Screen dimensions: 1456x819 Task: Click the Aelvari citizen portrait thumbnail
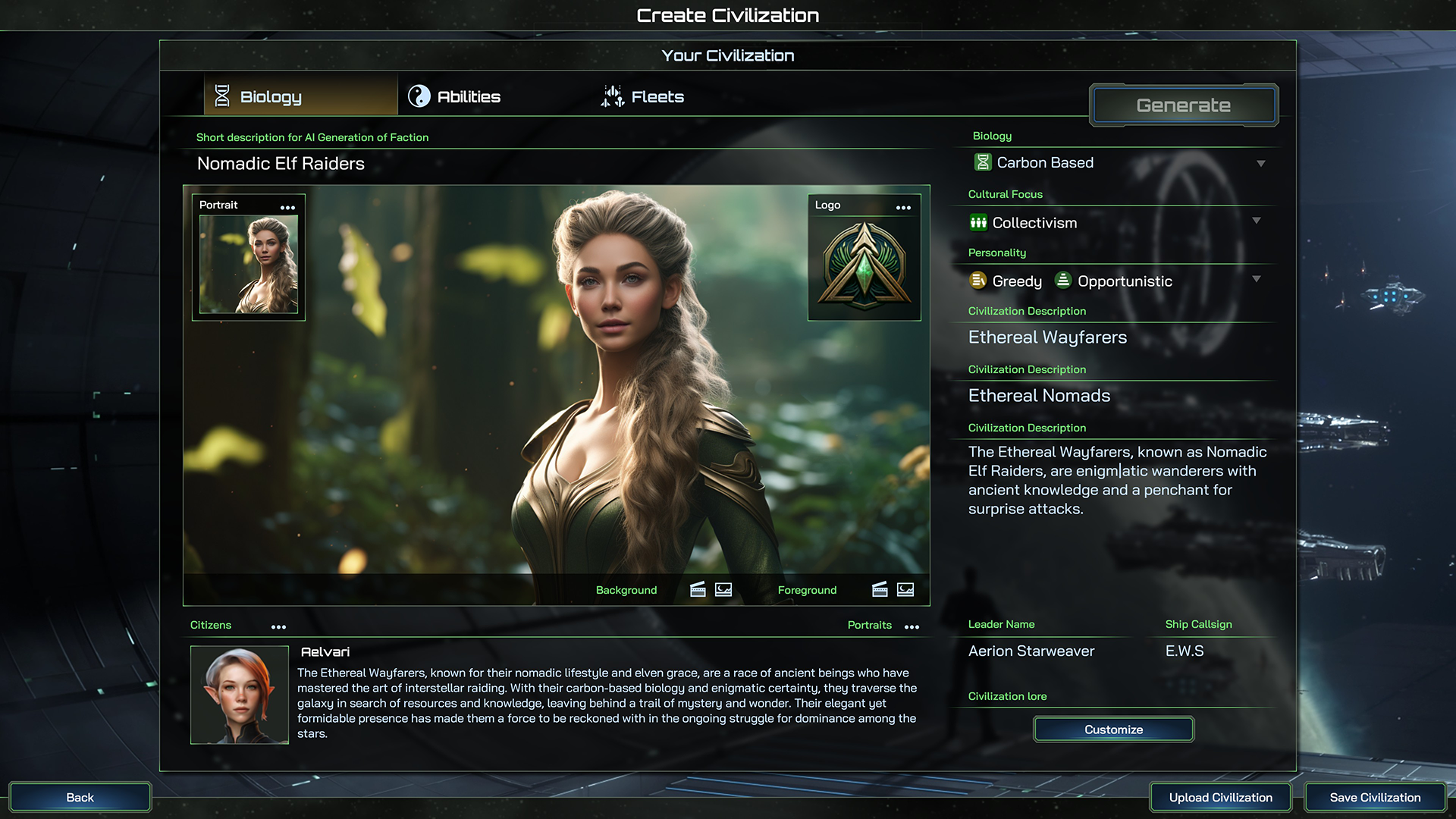[240, 695]
